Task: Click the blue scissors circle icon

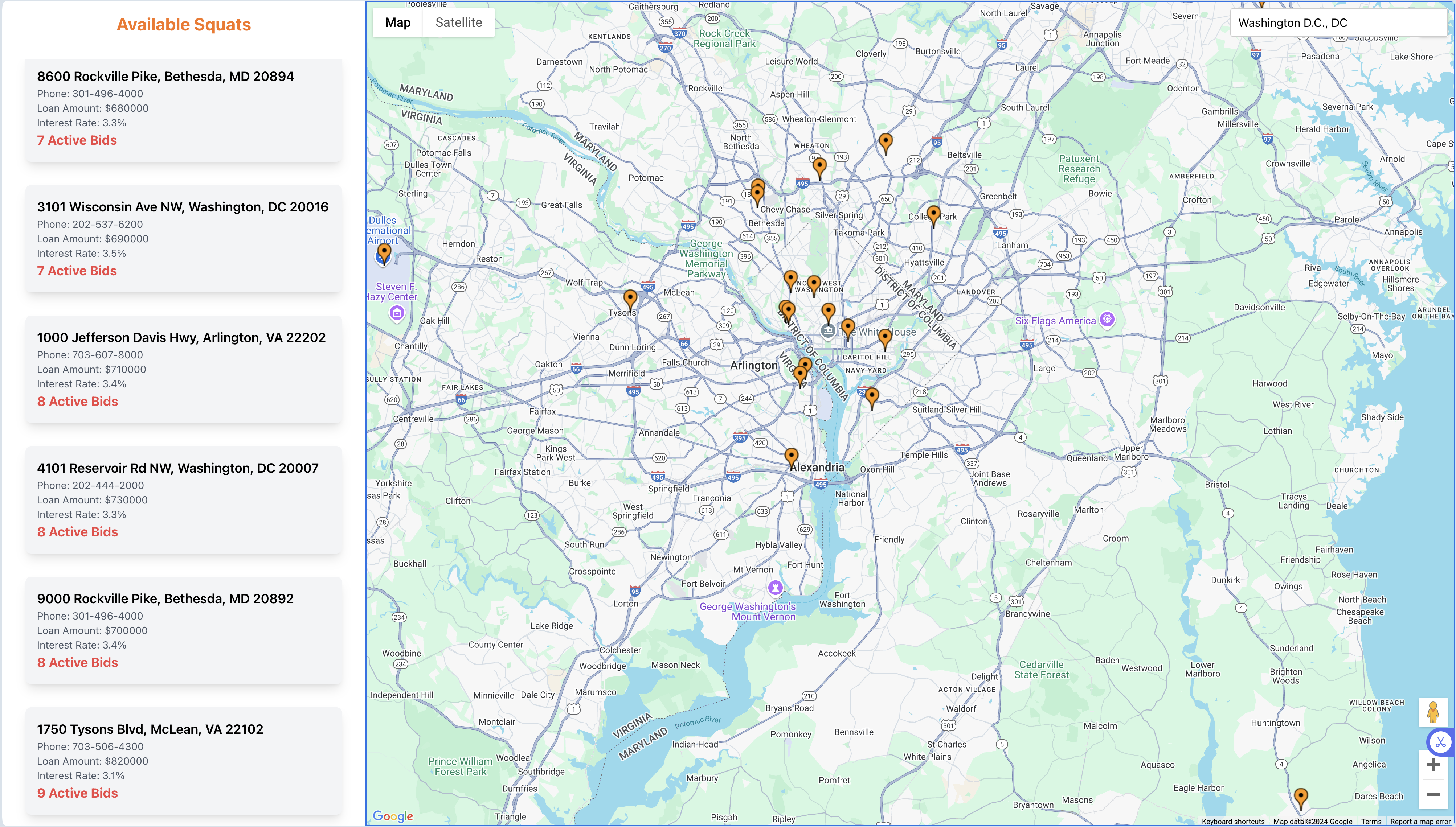Action: [x=1440, y=742]
